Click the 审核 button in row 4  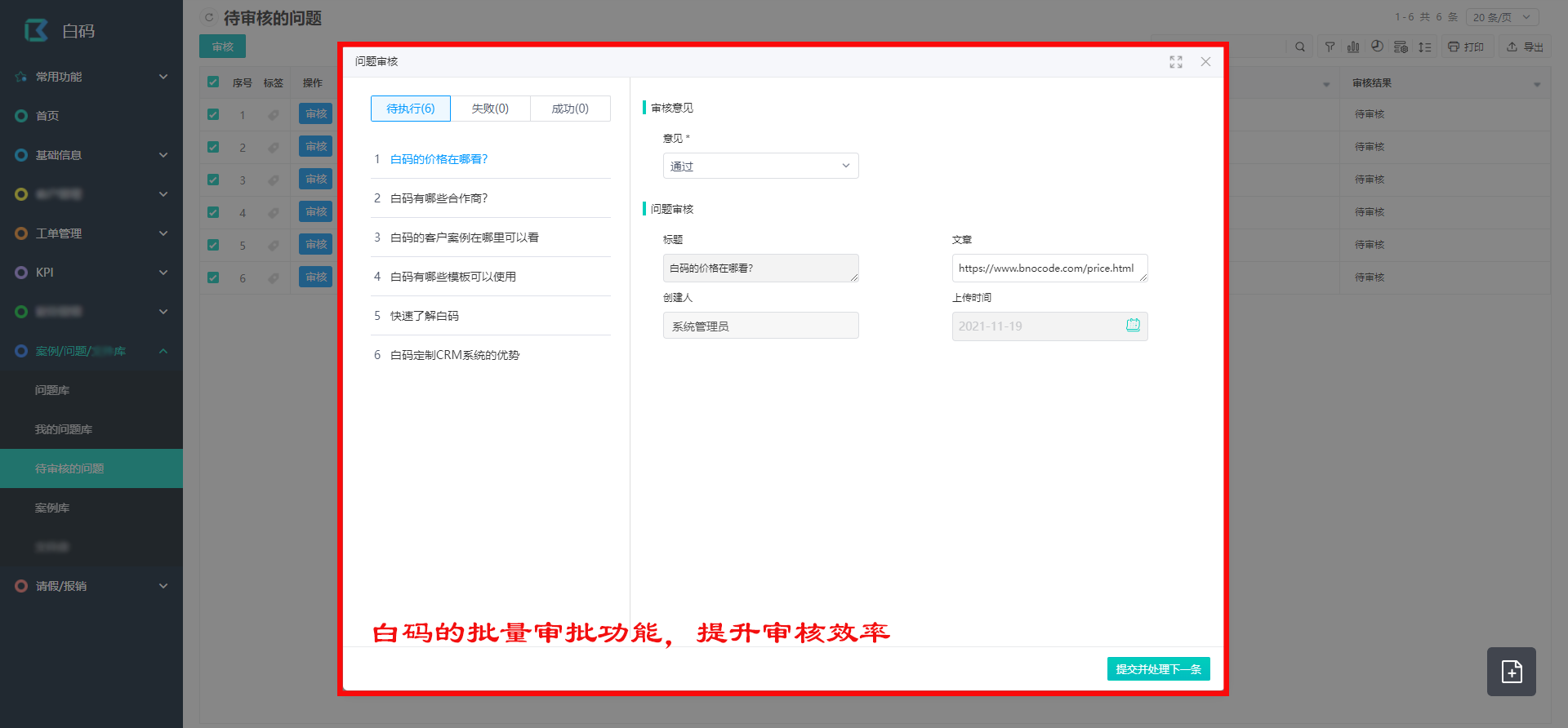coord(315,212)
